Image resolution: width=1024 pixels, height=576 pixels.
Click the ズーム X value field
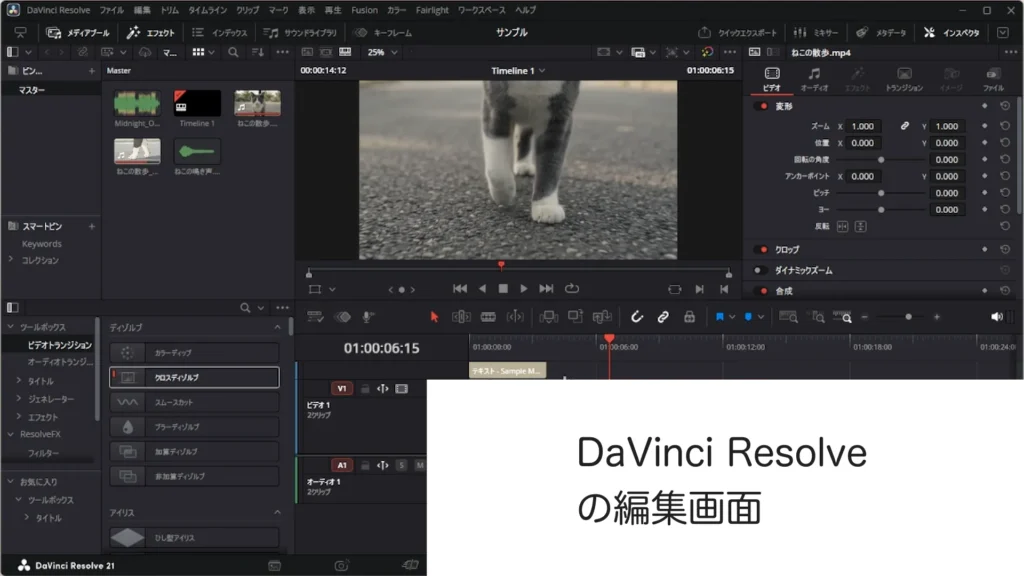tap(863, 126)
